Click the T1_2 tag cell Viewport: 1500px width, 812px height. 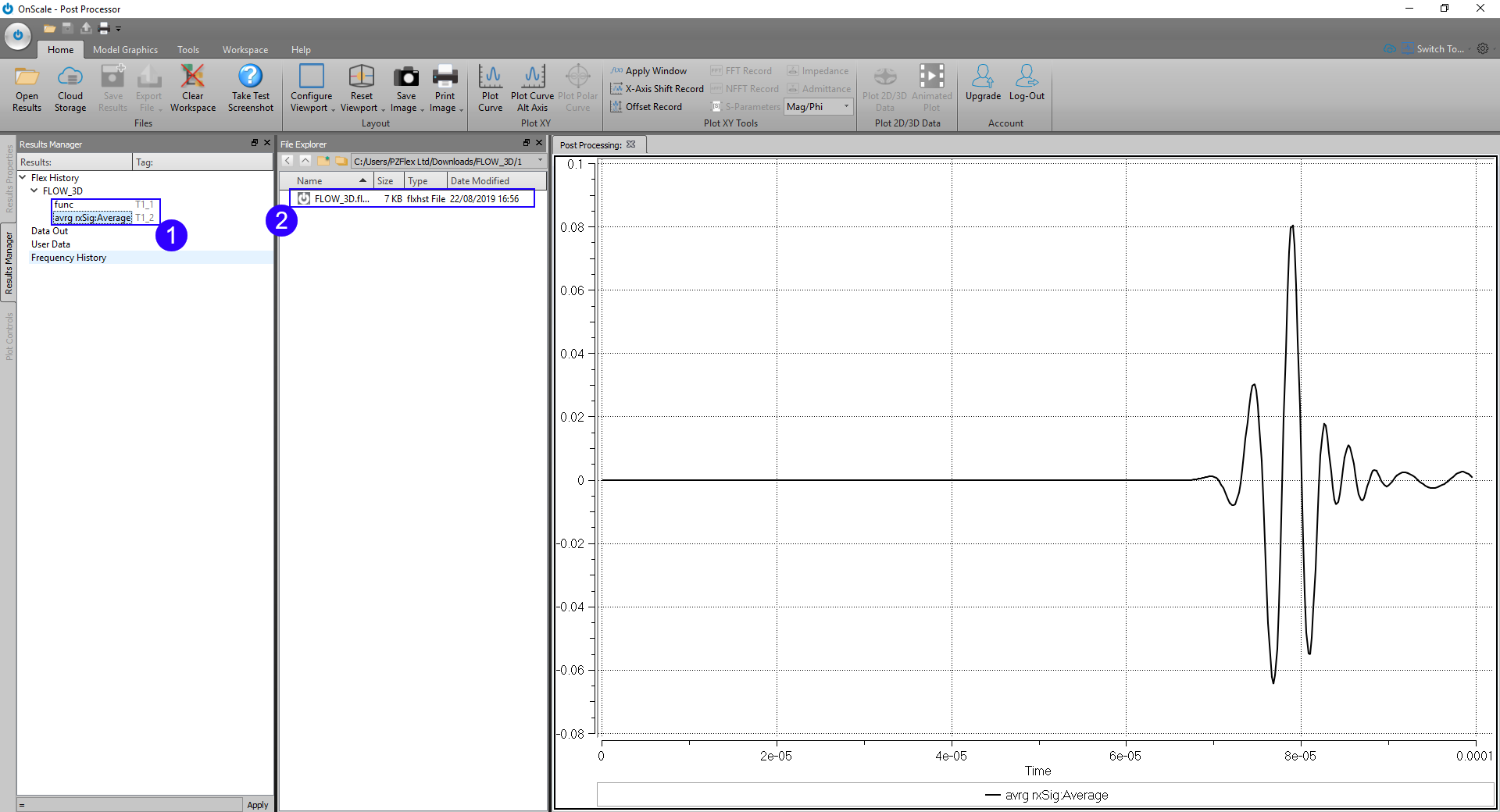145,218
